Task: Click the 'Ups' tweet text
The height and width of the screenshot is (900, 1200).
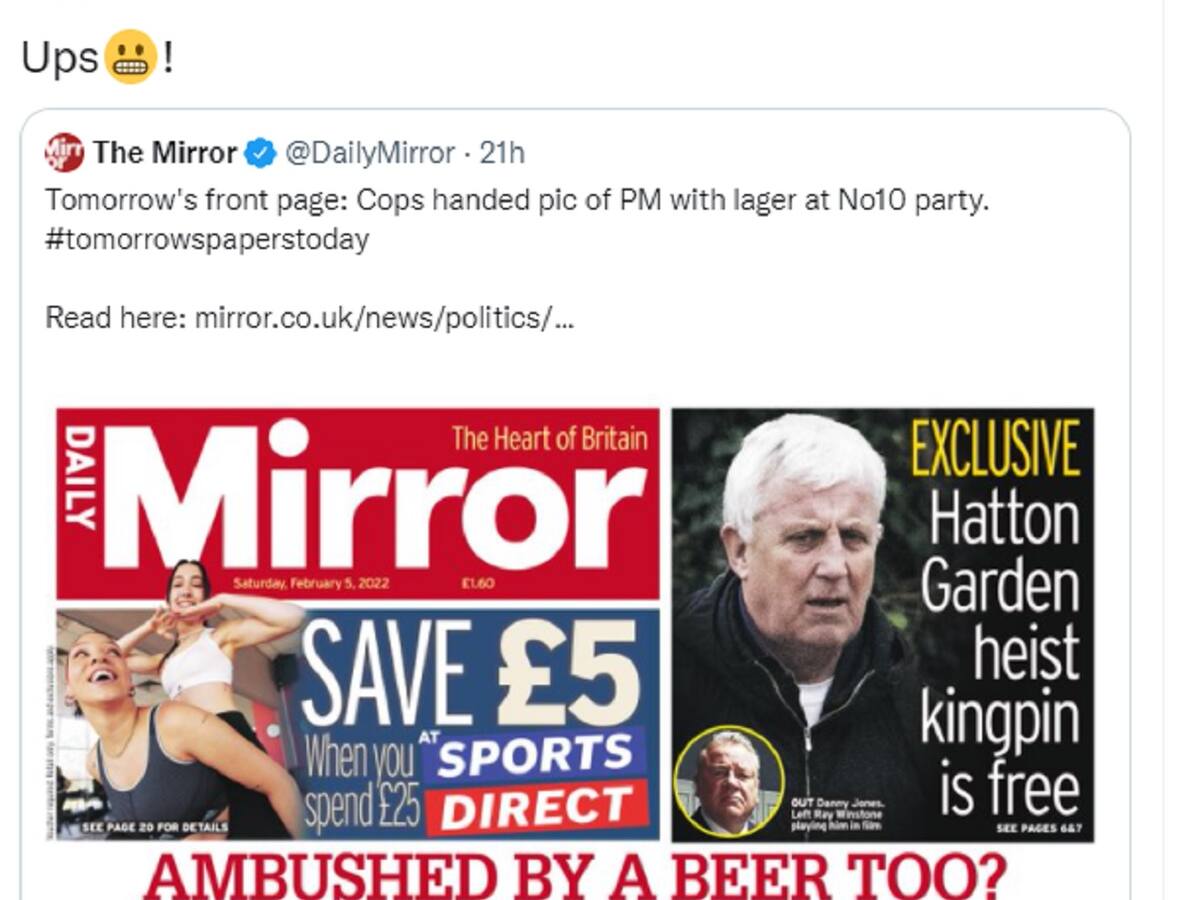Action: [59, 59]
